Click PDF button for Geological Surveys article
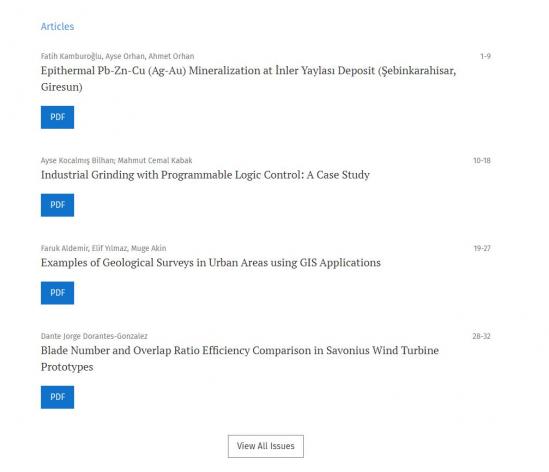Viewport: 549px width, 472px height. click(57, 293)
